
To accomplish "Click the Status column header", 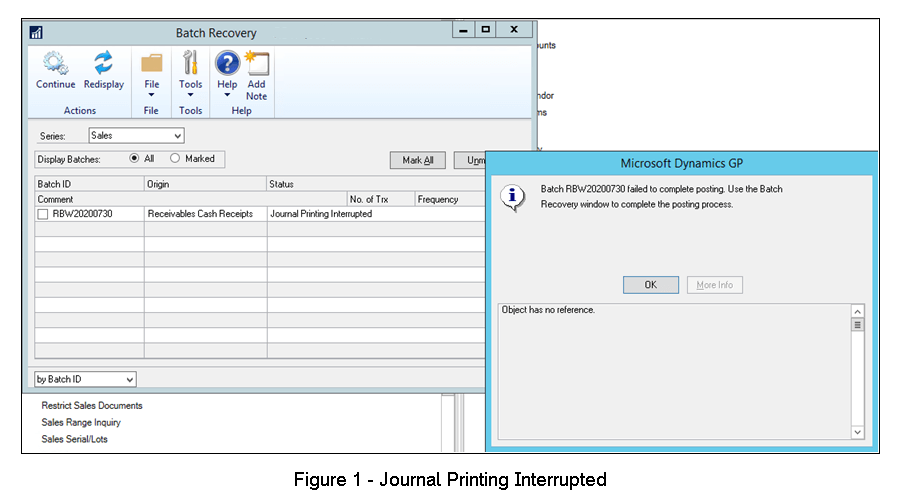I will tap(376, 184).
